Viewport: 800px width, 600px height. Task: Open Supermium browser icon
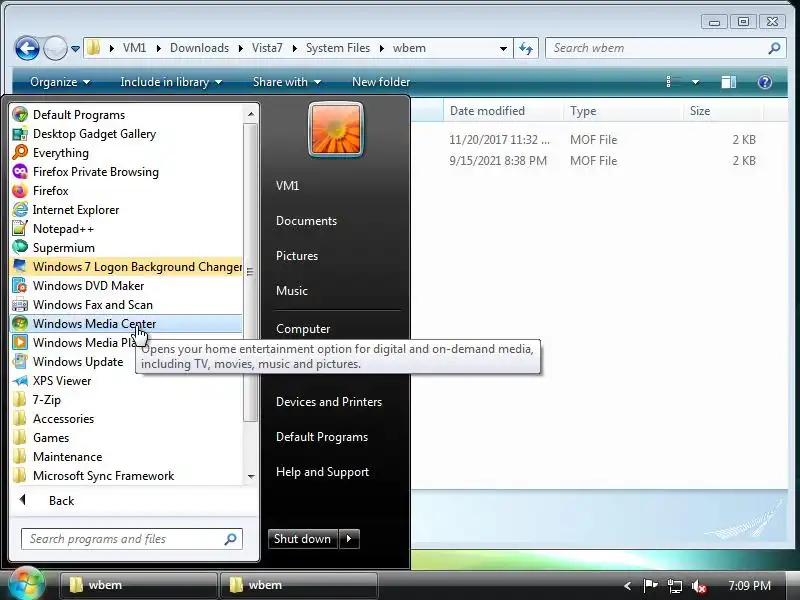(20, 247)
